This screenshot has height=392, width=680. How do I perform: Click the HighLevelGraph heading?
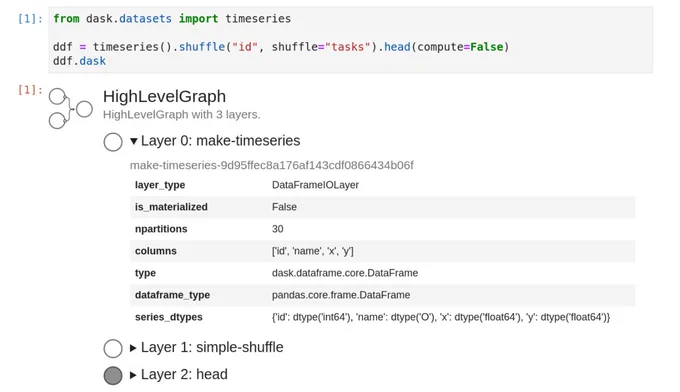[x=164, y=96]
